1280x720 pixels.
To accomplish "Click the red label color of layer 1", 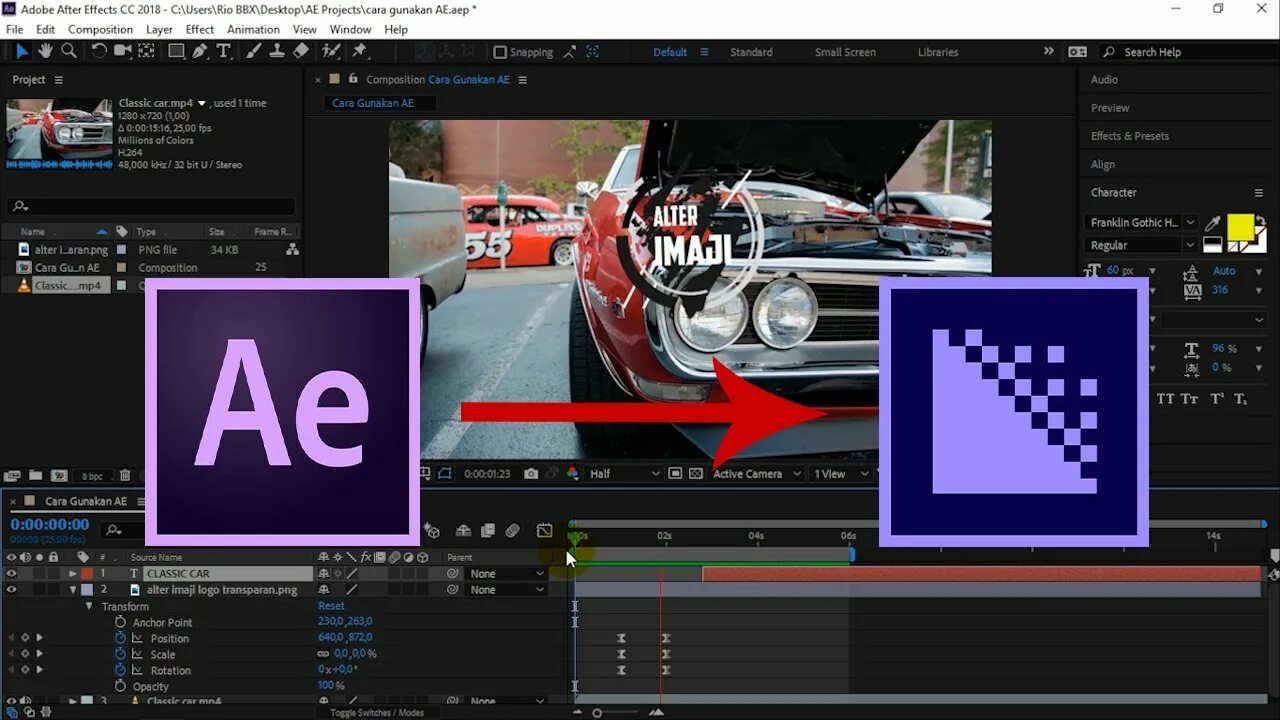I will point(86,574).
